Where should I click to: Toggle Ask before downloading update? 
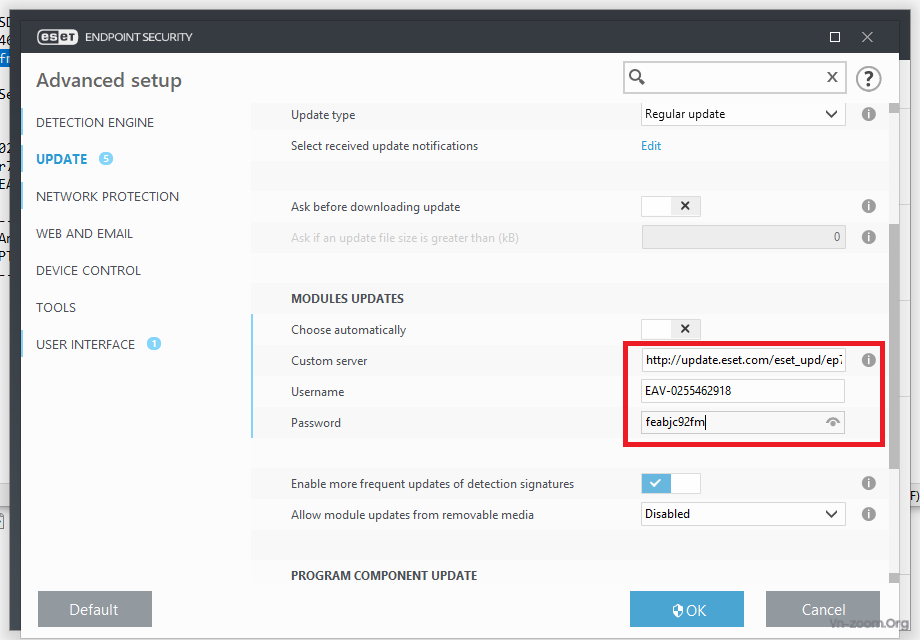pyautogui.click(x=671, y=206)
